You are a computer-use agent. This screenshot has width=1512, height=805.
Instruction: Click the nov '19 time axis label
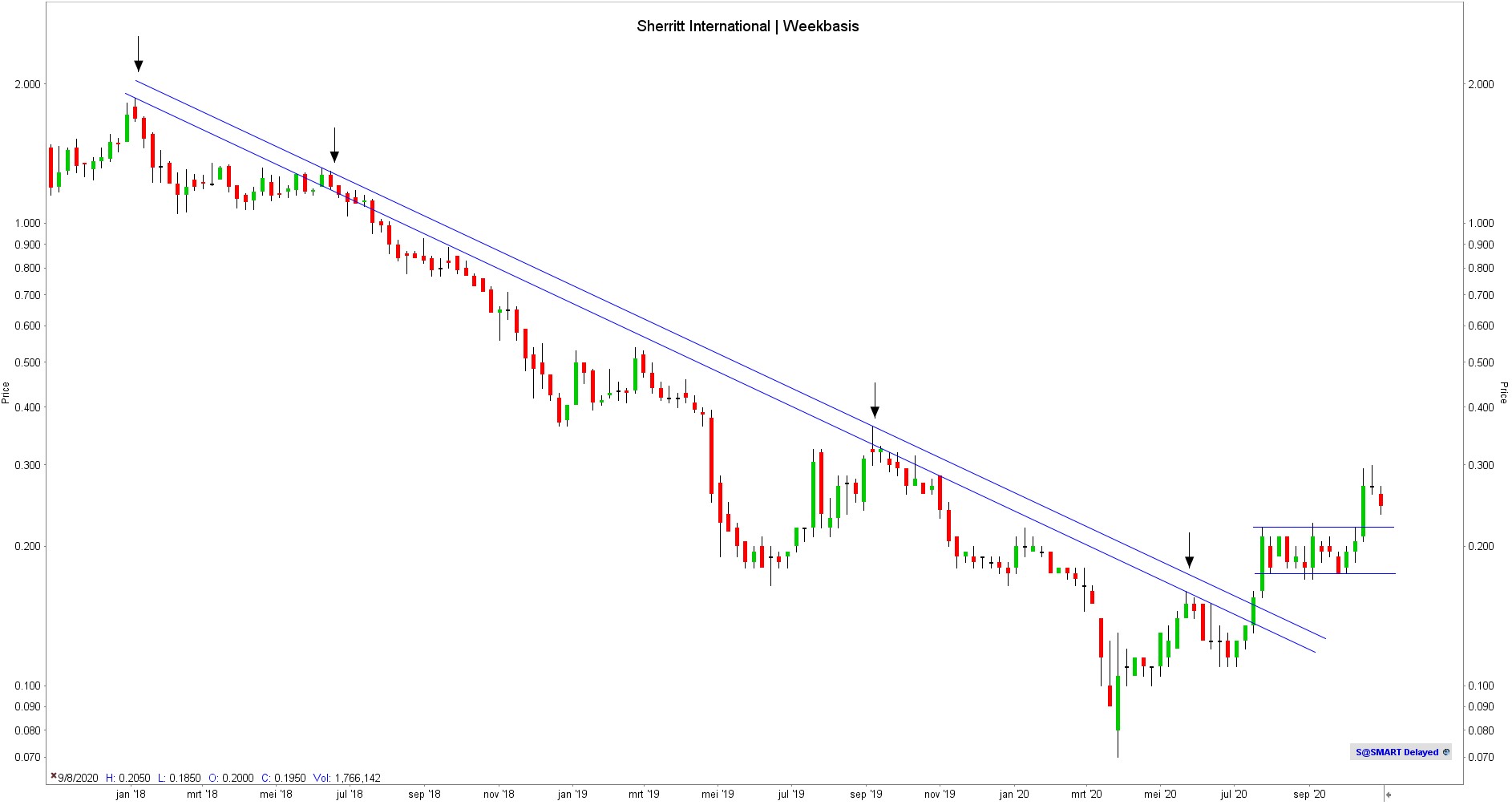(x=940, y=795)
